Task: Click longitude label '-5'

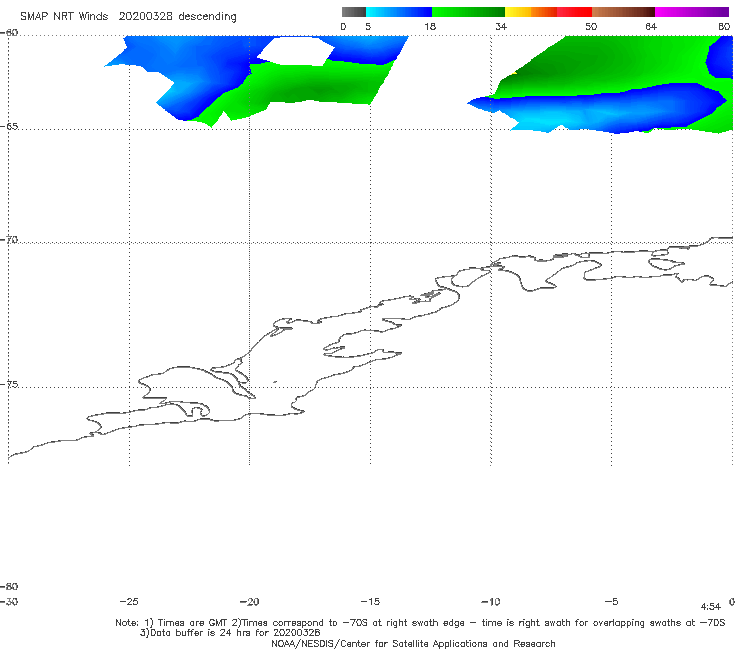Action: click(611, 602)
